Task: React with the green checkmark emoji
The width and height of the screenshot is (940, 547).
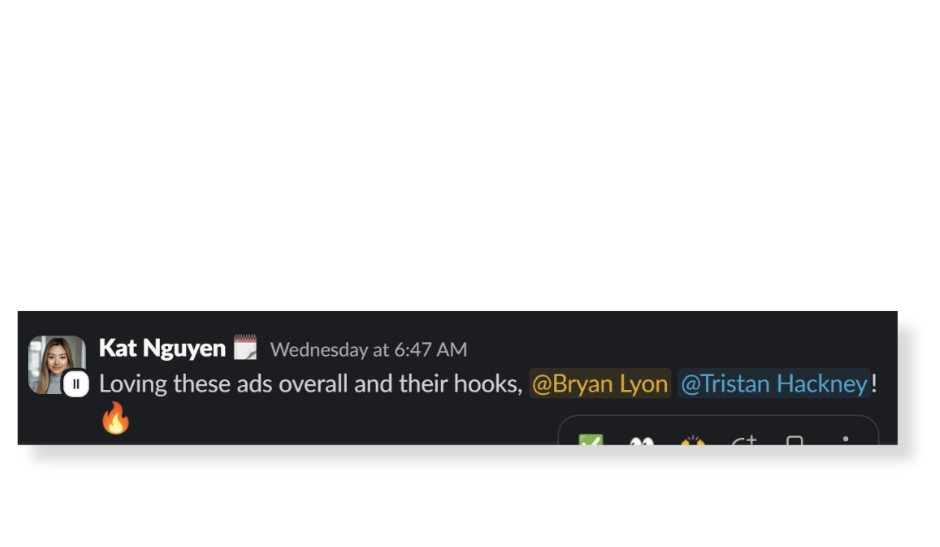Action: point(590,440)
